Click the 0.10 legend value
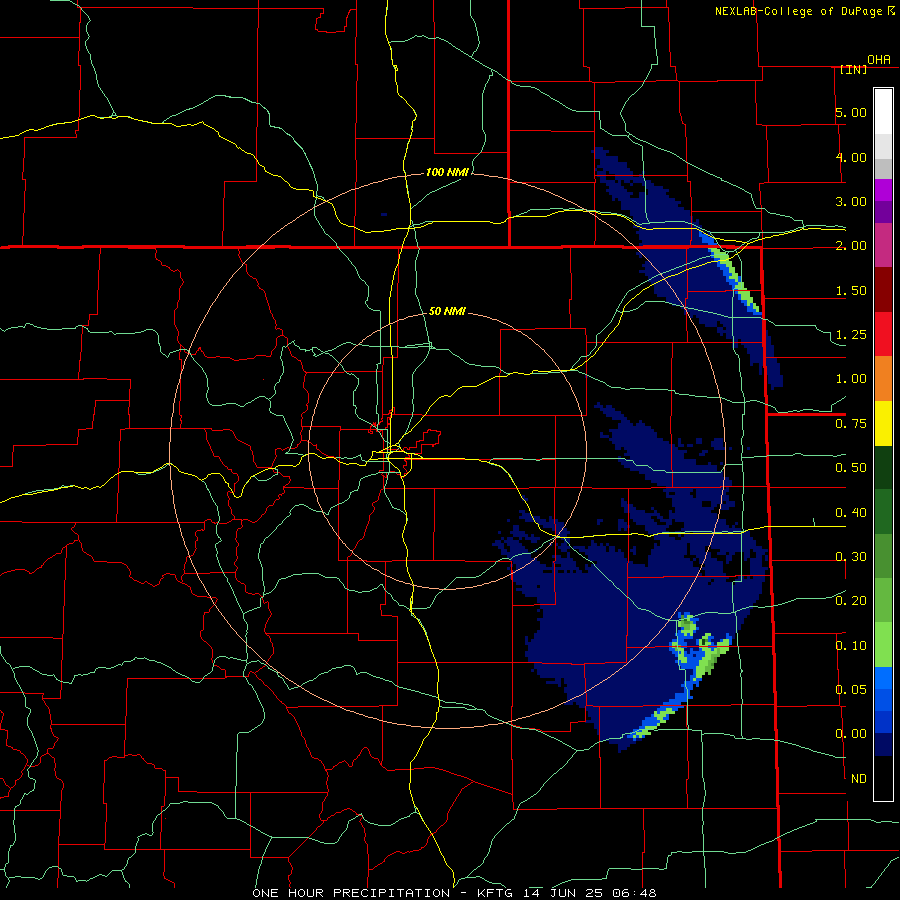Image resolution: width=900 pixels, height=900 pixels. pyautogui.click(x=851, y=646)
